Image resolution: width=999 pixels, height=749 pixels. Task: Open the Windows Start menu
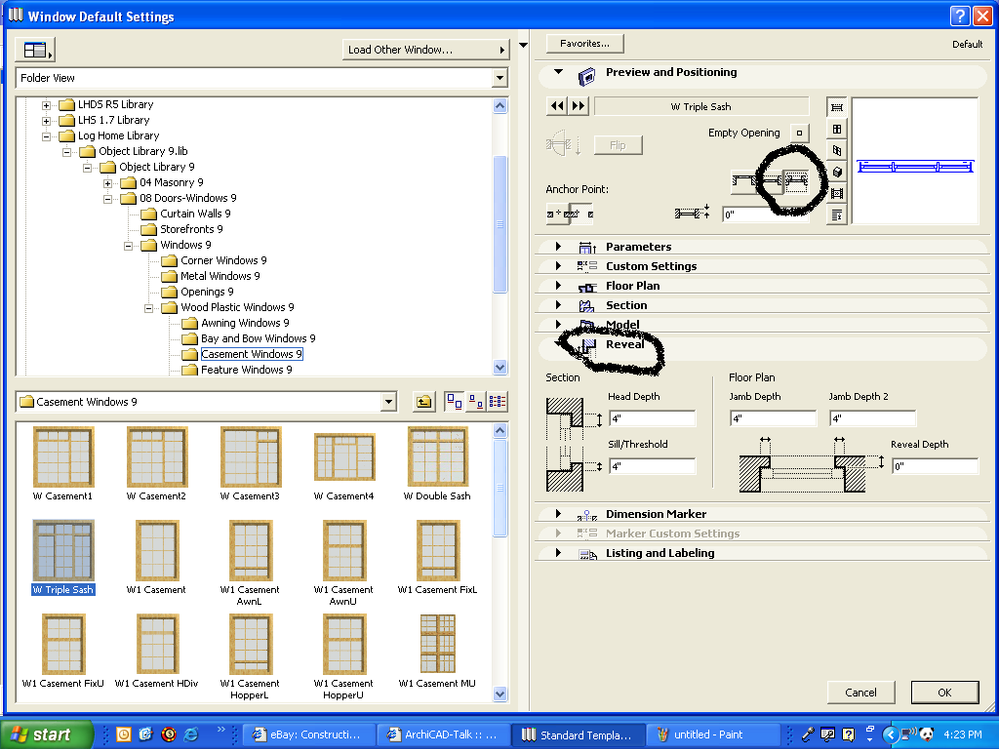click(x=46, y=734)
